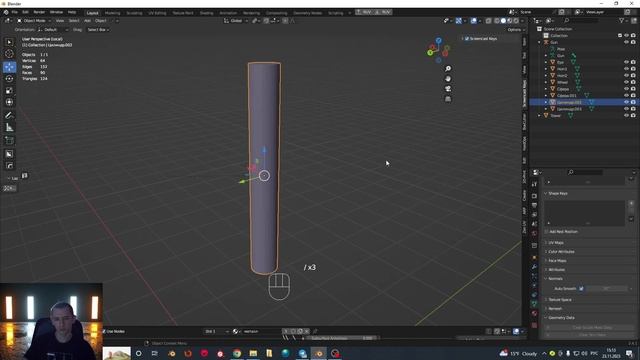Switch to solid viewport shading mode
Image resolution: width=640 pixels, height=360 pixels.
[x=503, y=20]
